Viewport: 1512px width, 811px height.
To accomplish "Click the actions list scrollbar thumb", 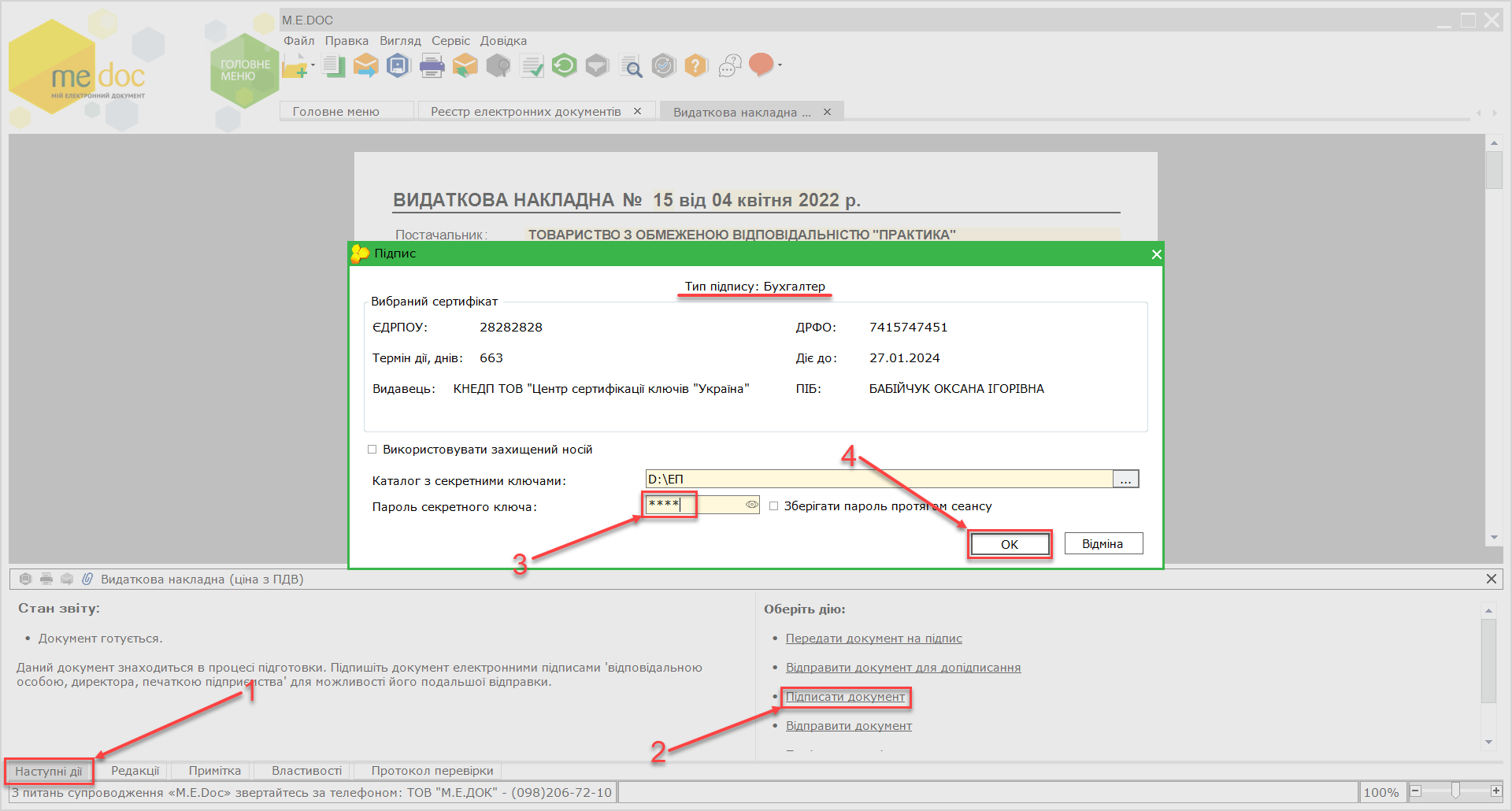I will click(1488, 660).
